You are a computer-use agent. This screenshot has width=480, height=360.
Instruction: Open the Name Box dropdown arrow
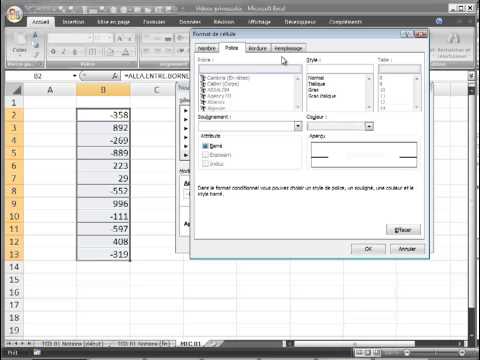coord(75,76)
